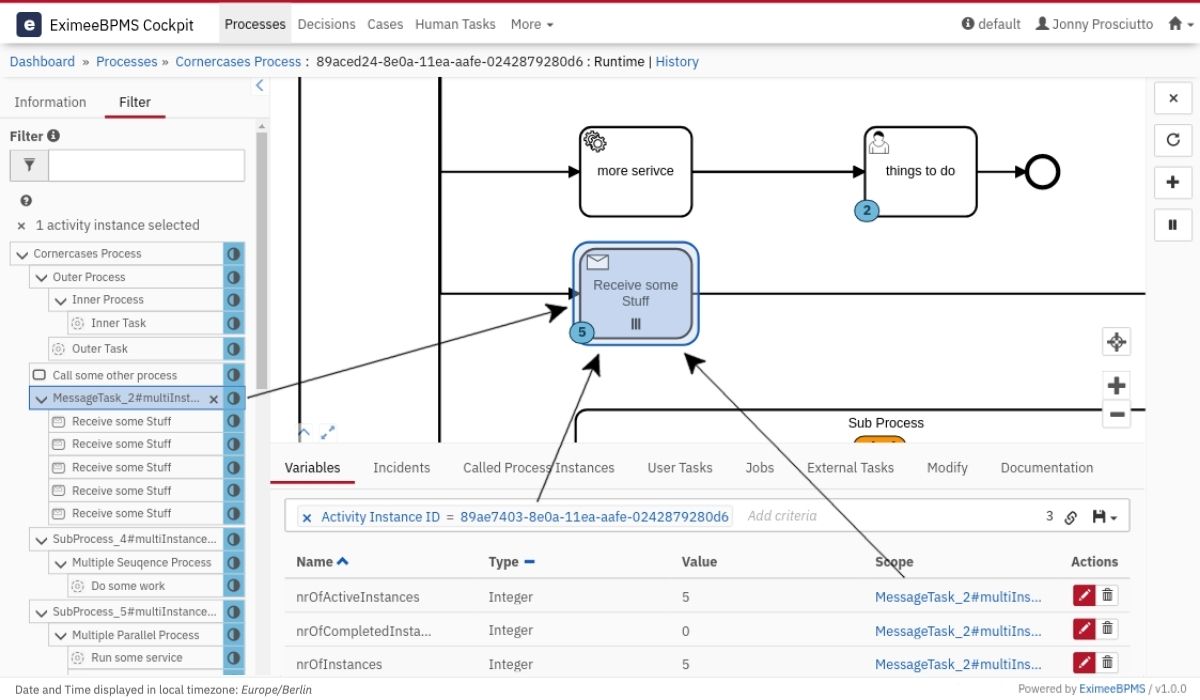The image size is (1200, 700).
Task: Edit the nrOfInstances variable
Action: tap(1084, 662)
